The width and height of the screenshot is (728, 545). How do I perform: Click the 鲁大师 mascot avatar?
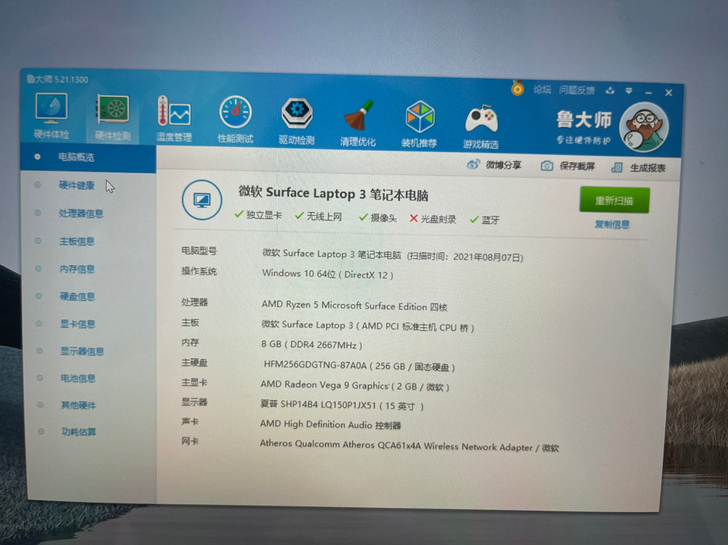(x=644, y=127)
